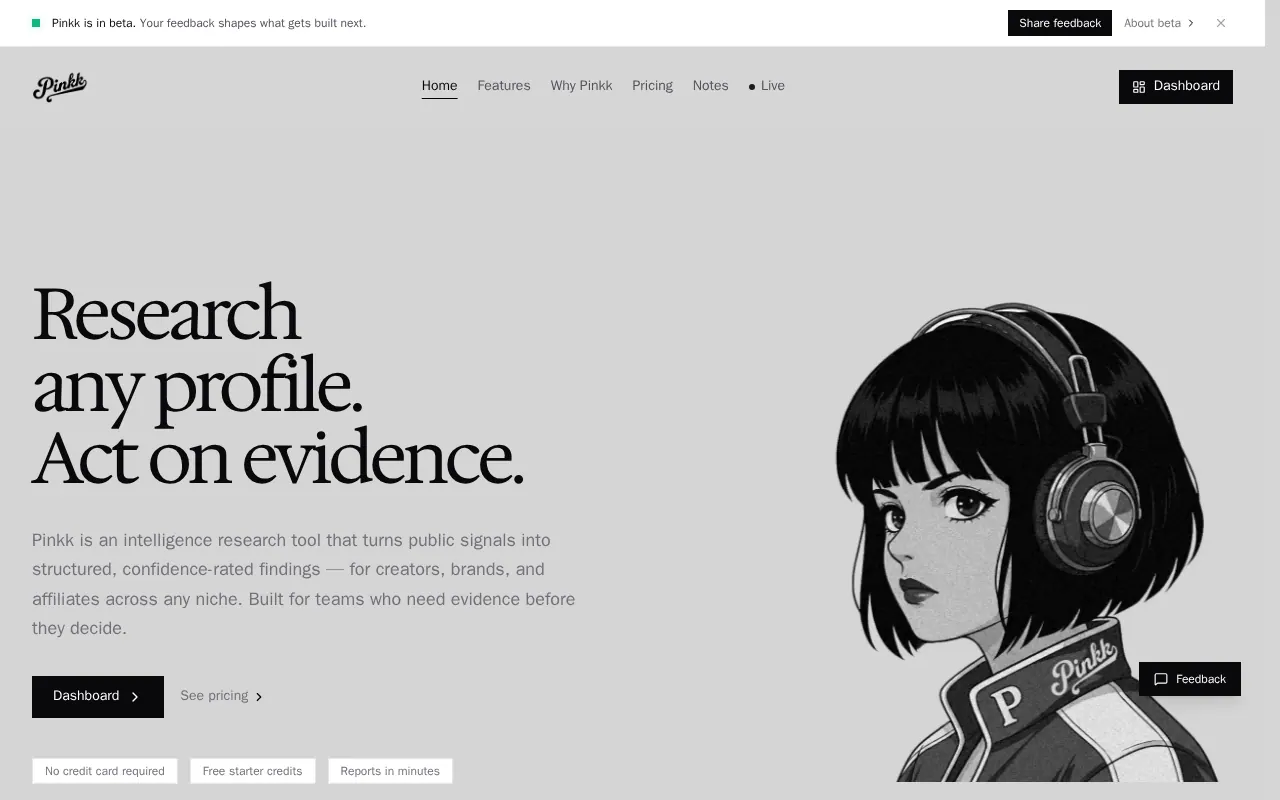The image size is (1280, 800).
Task: Open Pricing from the top navigation
Action: (x=652, y=86)
